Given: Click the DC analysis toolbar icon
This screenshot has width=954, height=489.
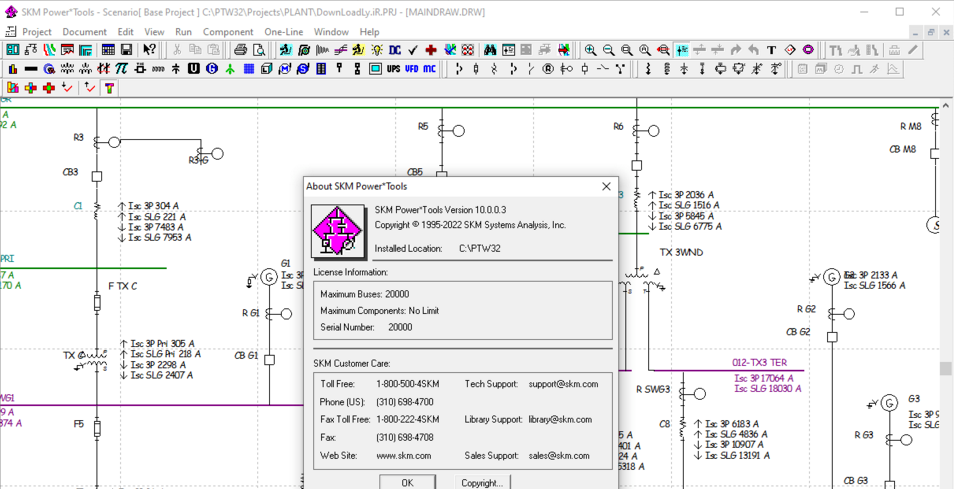Looking at the screenshot, I should (395, 50).
